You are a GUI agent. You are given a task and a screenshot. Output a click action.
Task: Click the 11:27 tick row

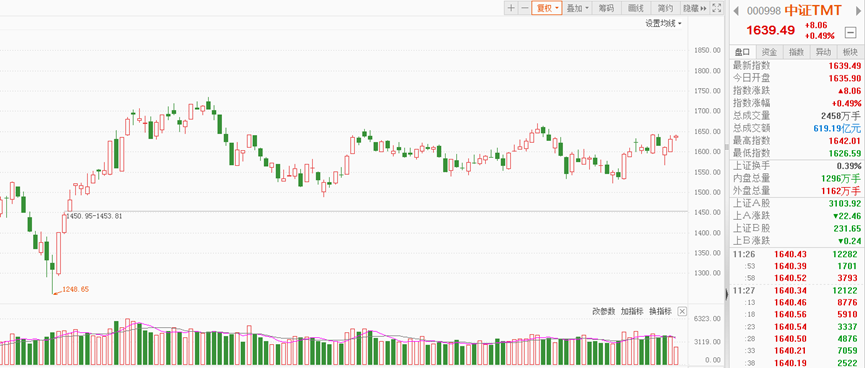[x=797, y=290]
